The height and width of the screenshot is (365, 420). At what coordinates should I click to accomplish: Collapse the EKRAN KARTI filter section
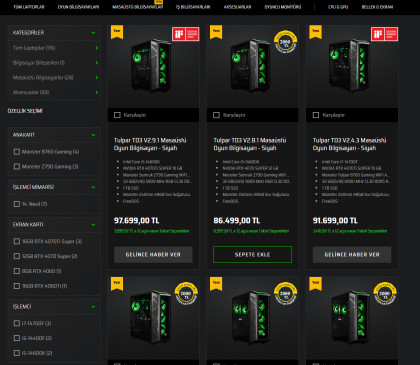tap(93, 225)
